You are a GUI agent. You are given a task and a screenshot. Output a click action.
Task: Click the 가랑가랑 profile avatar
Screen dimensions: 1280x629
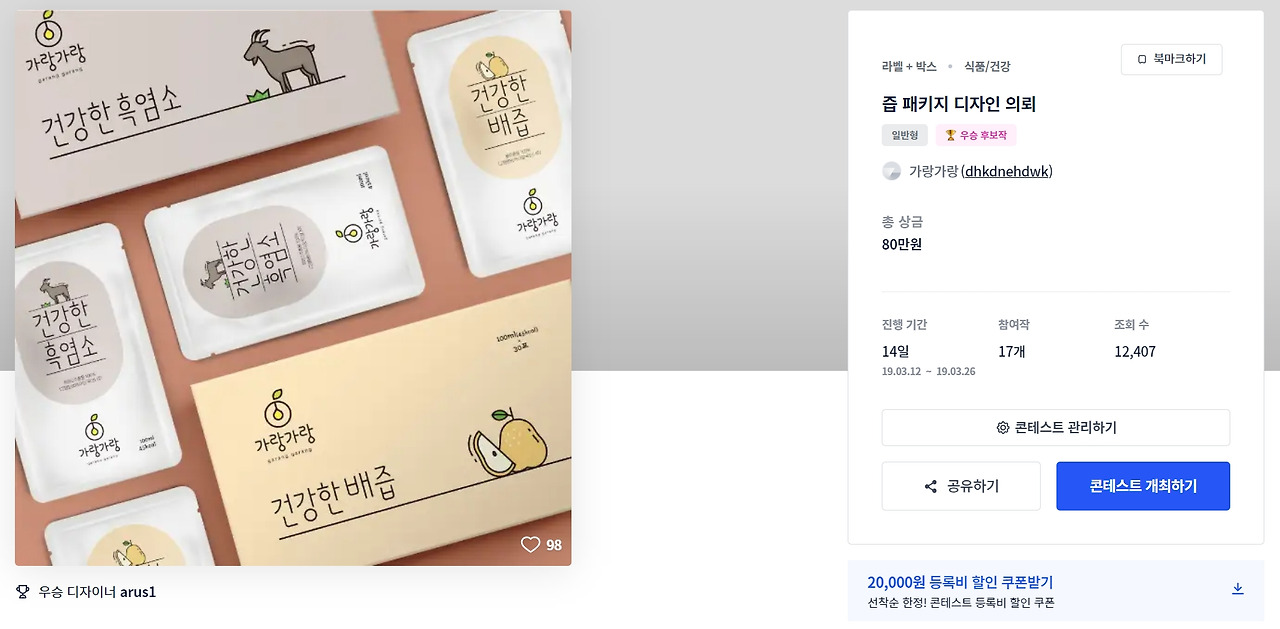point(891,171)
